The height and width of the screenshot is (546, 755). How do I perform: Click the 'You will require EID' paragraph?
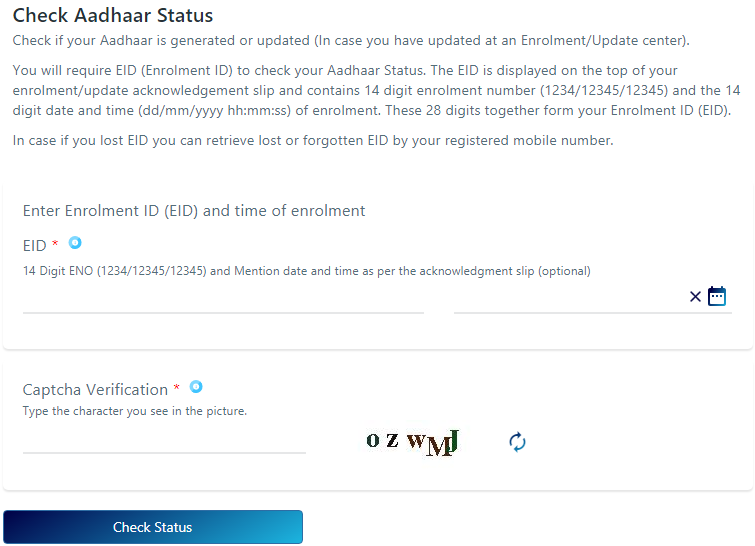pyautogui.click(x=376, y=91)
